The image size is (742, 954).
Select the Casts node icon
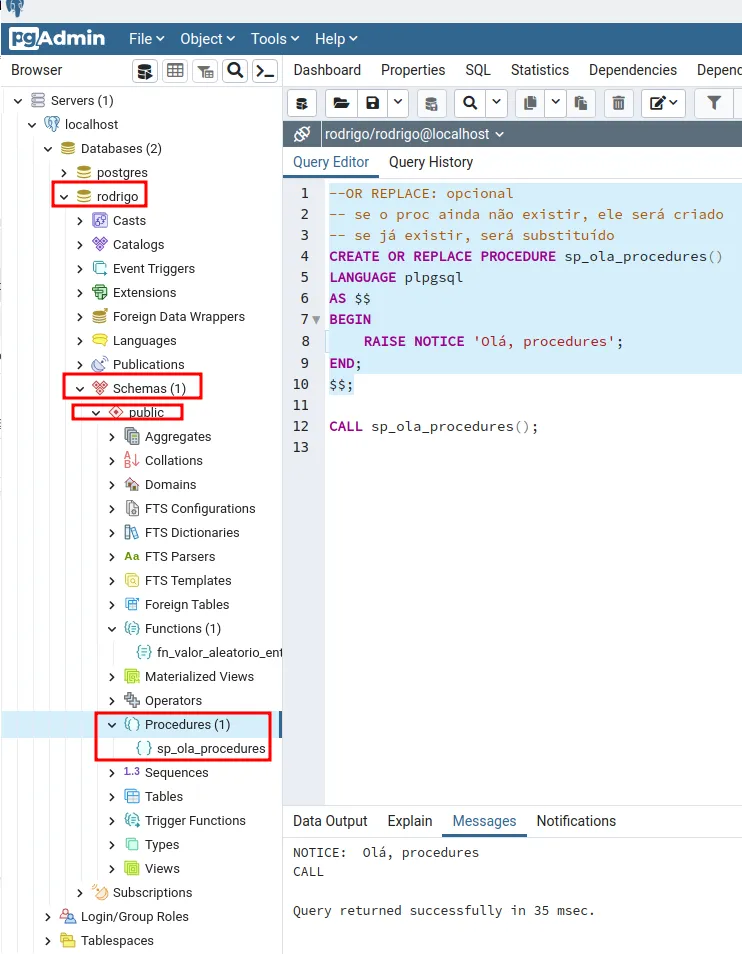pyautogui.click(x=100, y=220)
